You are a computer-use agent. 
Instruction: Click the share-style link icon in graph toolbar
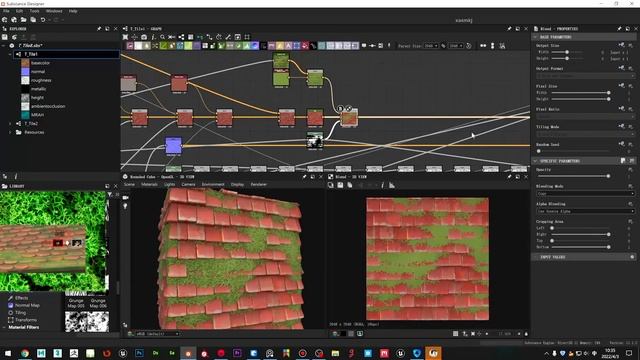181,37
